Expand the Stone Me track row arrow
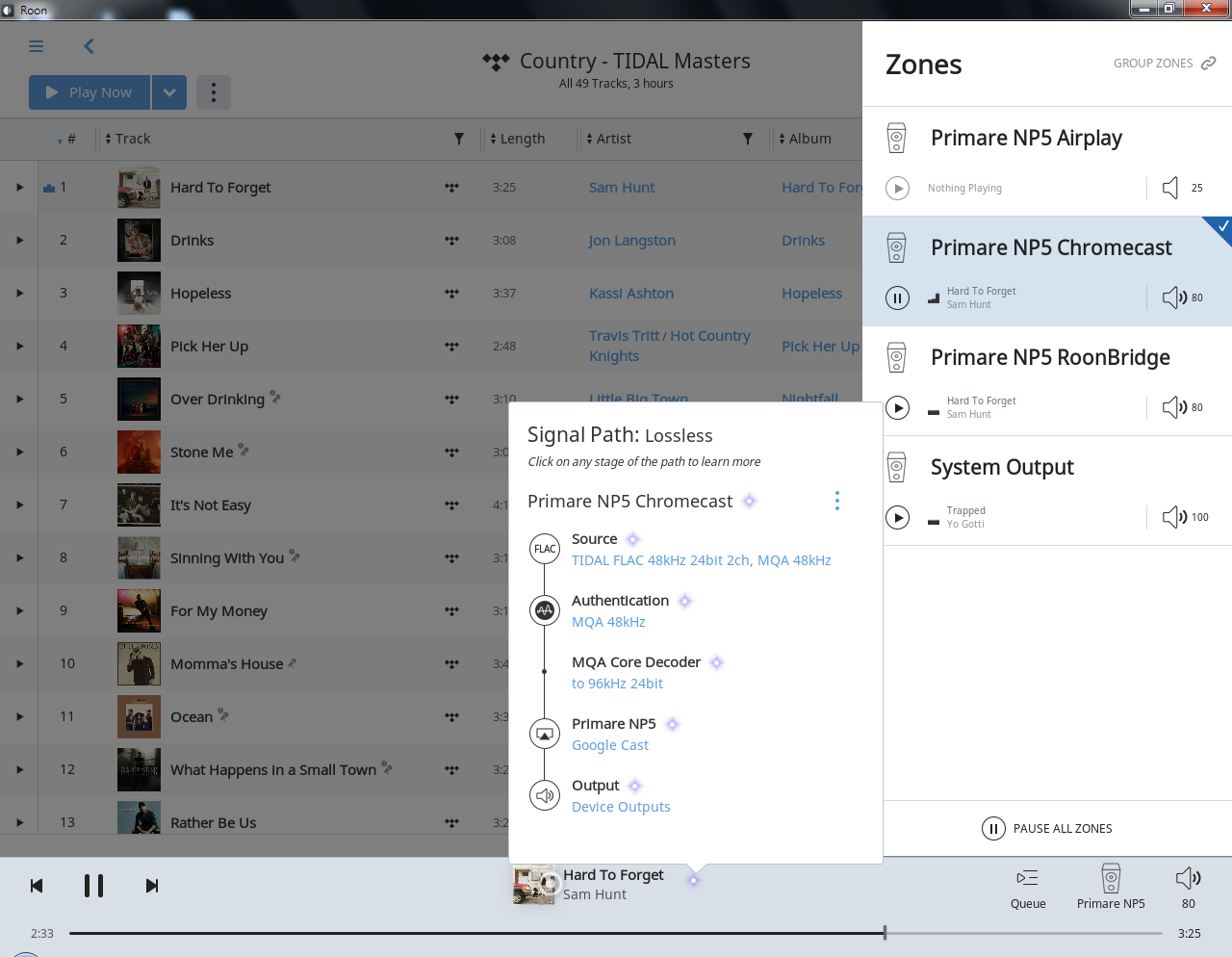 pos(19,453)
